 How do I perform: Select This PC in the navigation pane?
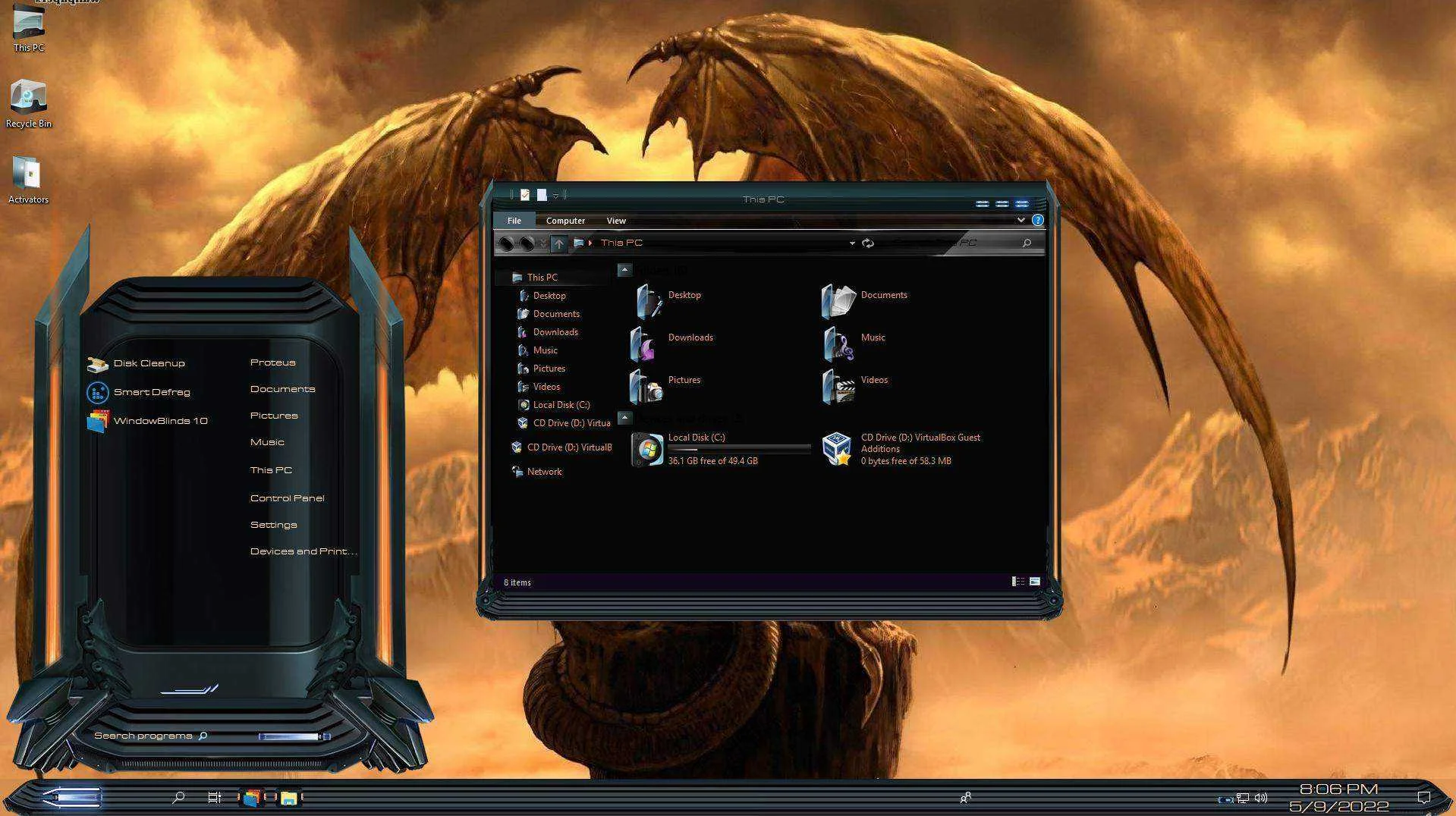[542, 278]
